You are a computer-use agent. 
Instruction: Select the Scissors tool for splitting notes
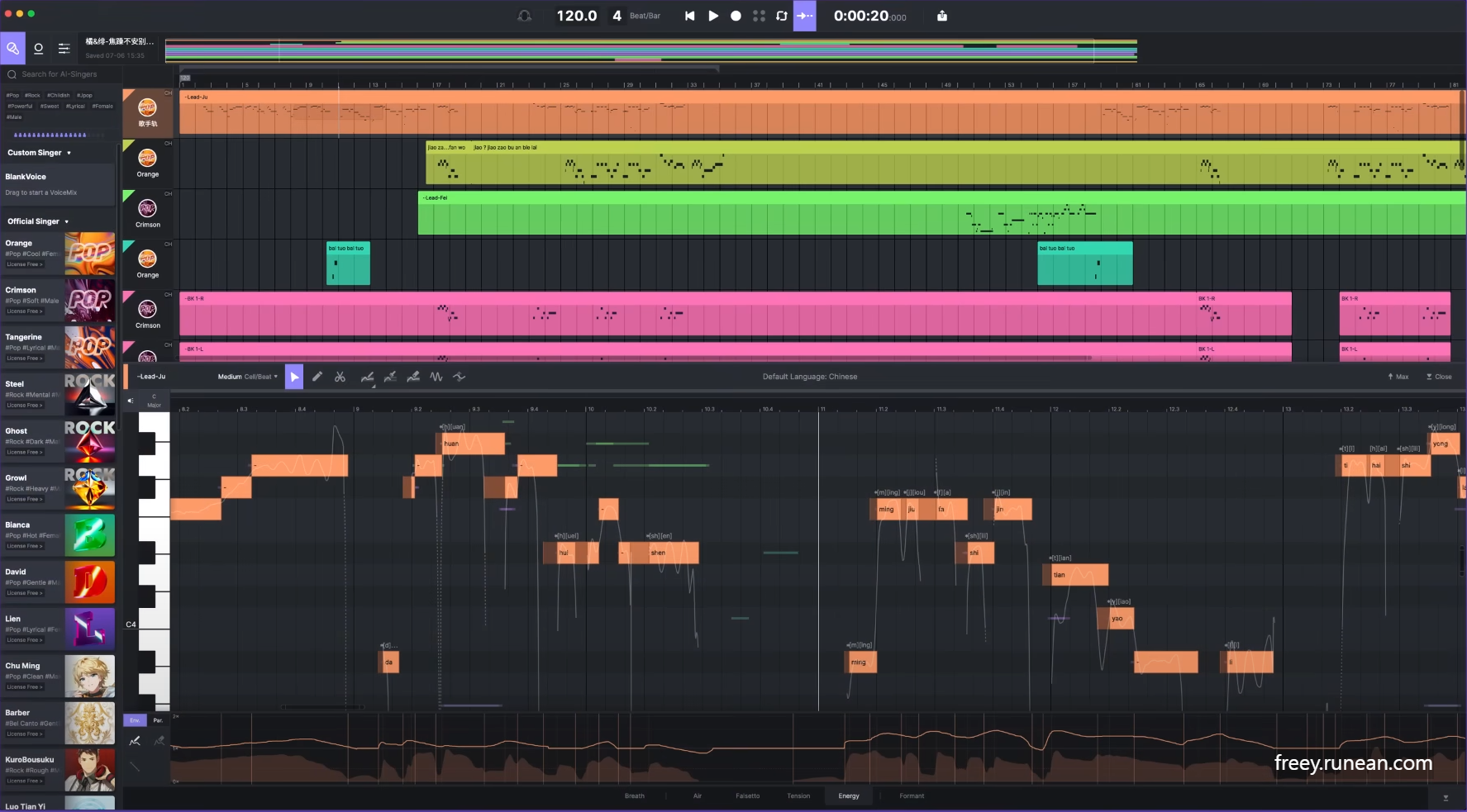point(341,377)
